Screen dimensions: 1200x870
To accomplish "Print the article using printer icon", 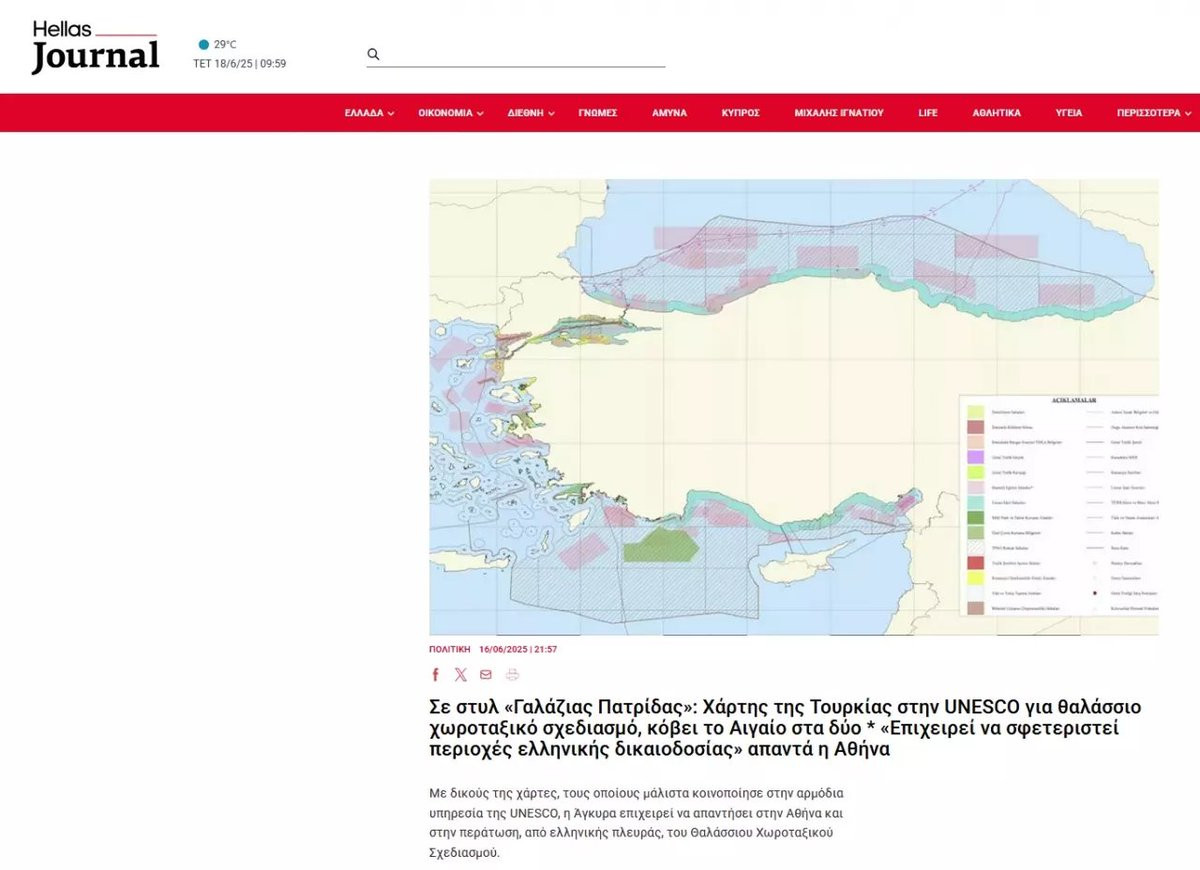I will [x=512, y=675].
